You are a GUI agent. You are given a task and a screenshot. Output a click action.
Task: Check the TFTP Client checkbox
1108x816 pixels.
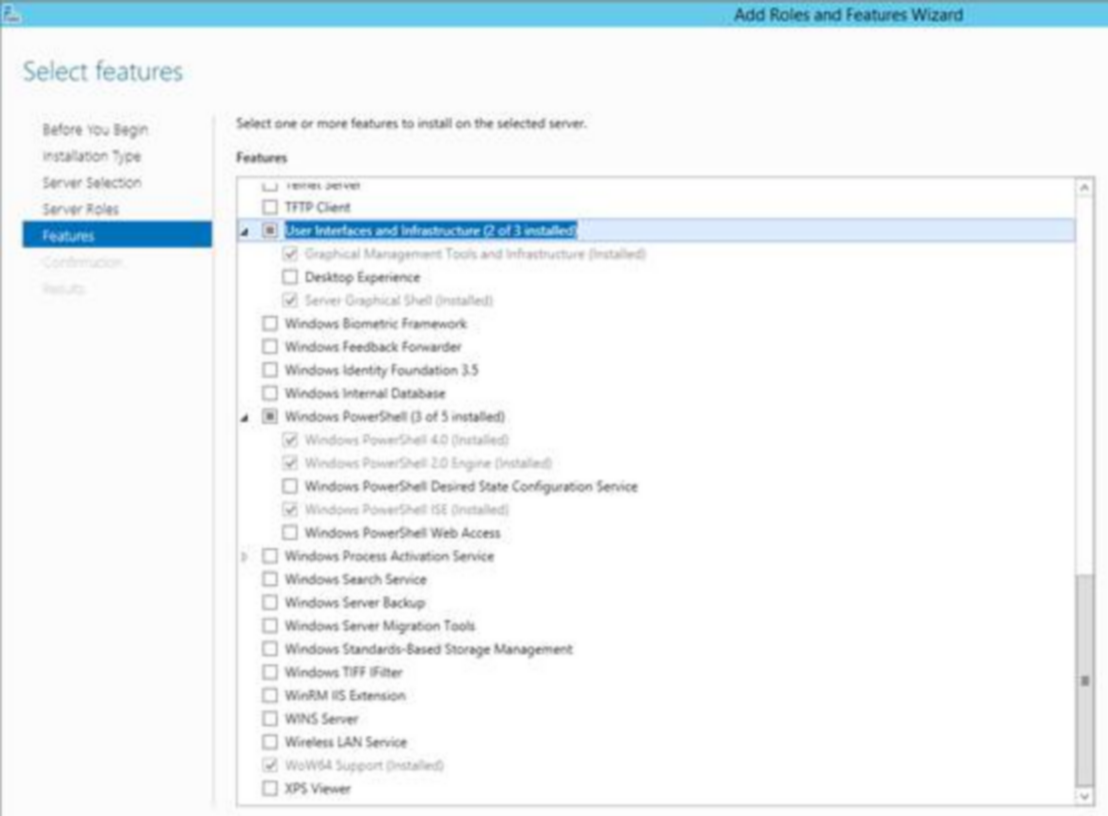tap(270, 207)
